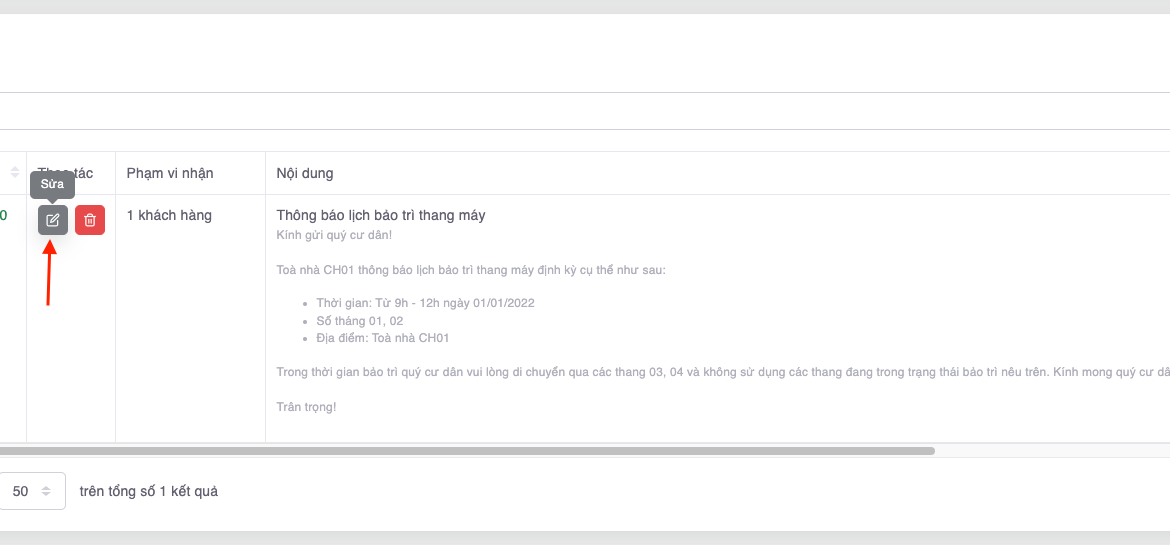Click the "Địa điểm: Toà nhà CH01" bullet
Viewport: 1170px width, 545px height.
click(x=382, y=338)
